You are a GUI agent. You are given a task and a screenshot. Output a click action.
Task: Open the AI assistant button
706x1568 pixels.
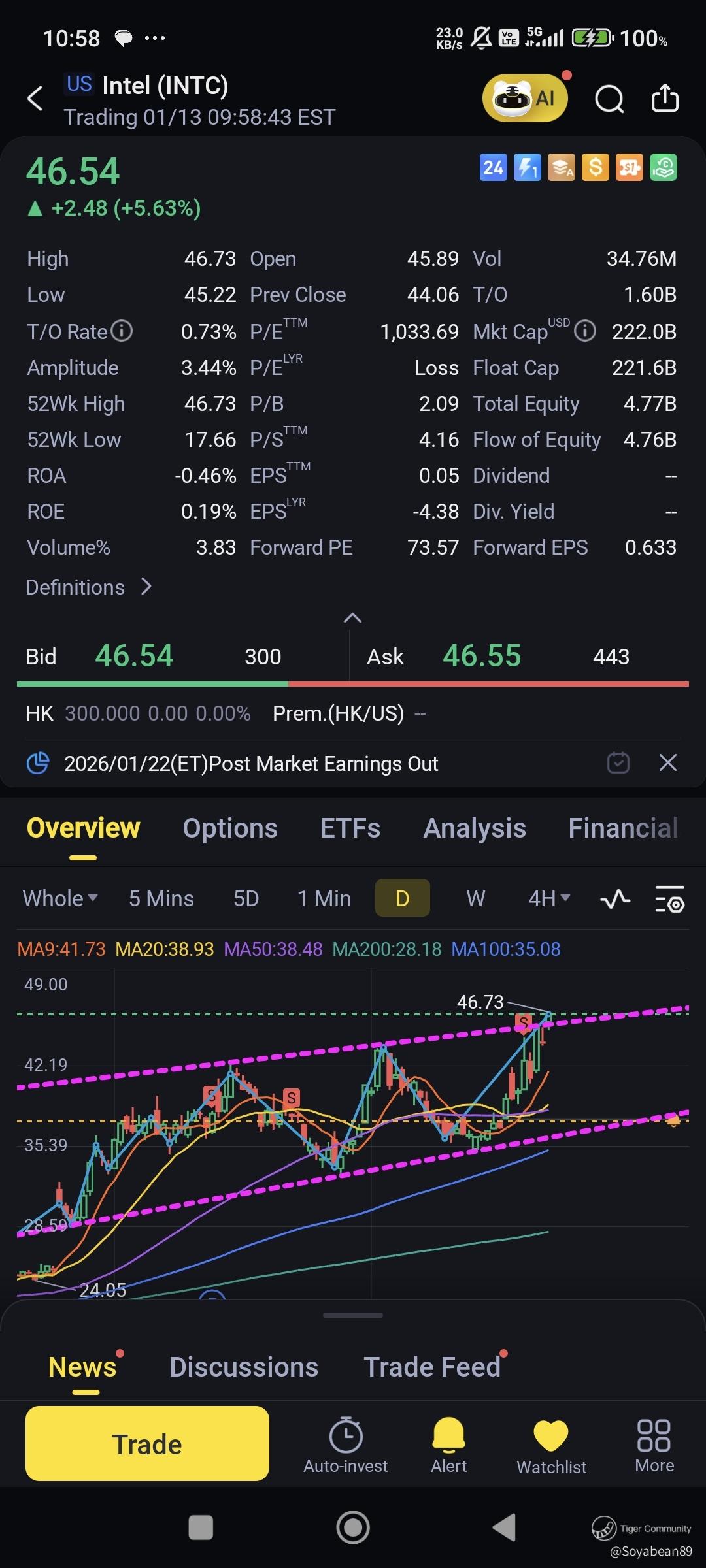[525, 99]
